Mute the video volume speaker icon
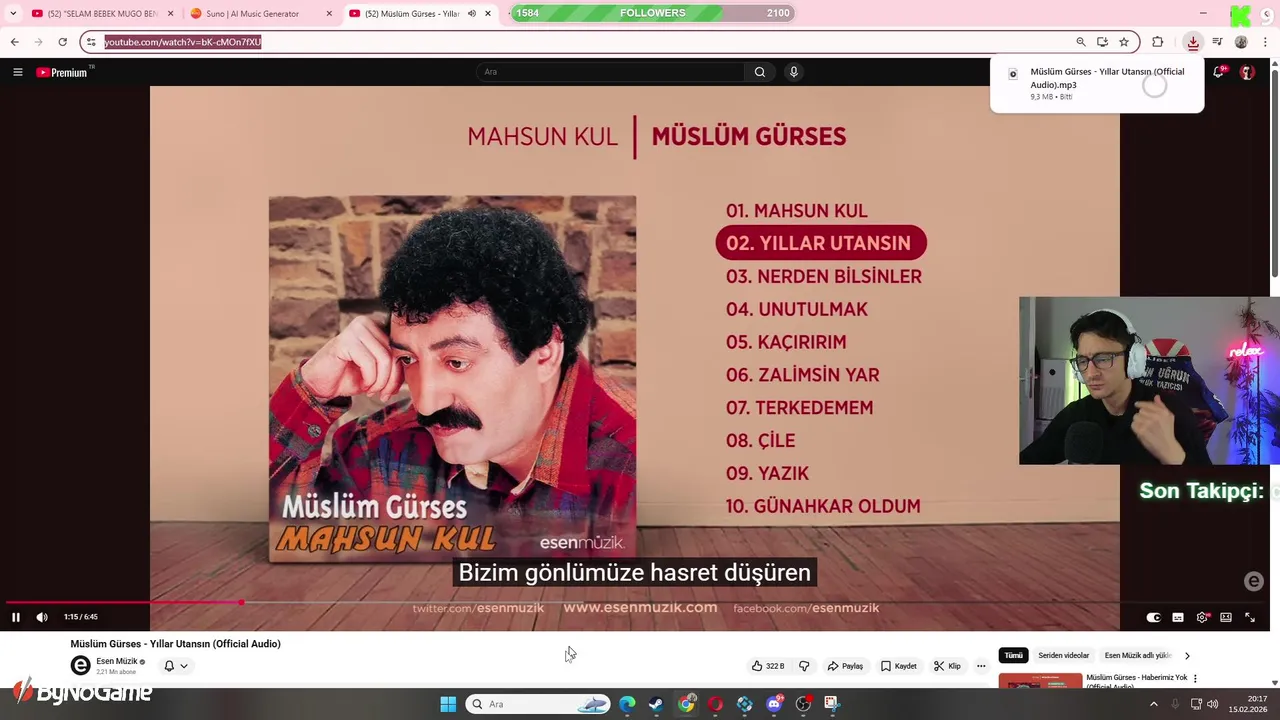This screenshot has width=1280, height=720. [42, 617]
